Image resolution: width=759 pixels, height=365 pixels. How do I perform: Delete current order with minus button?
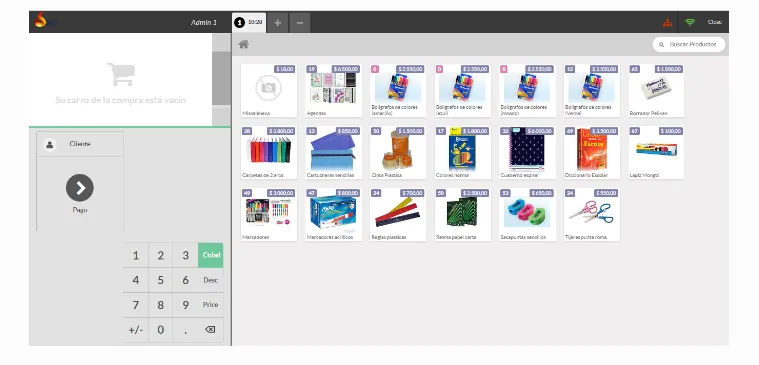(x=300, y=23)
